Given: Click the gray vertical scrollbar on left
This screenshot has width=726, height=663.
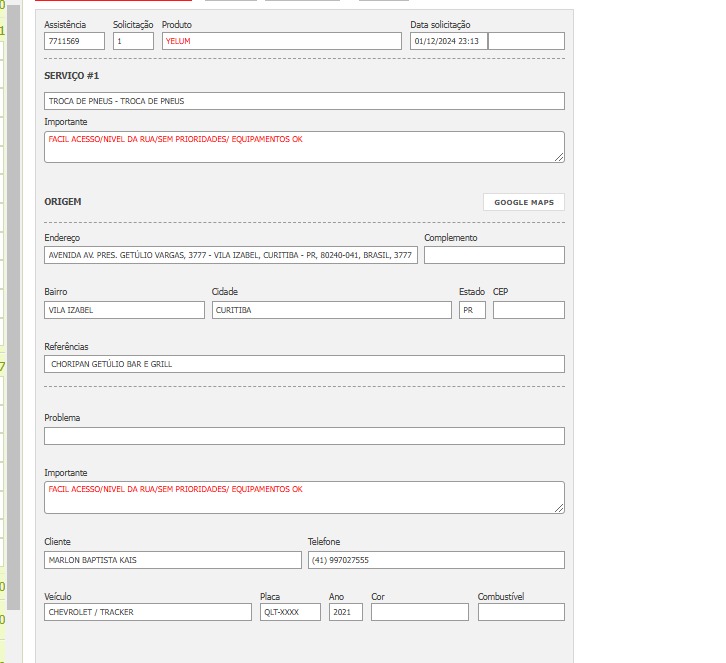Looking at the screenshot, I should [x=14, y=300].
